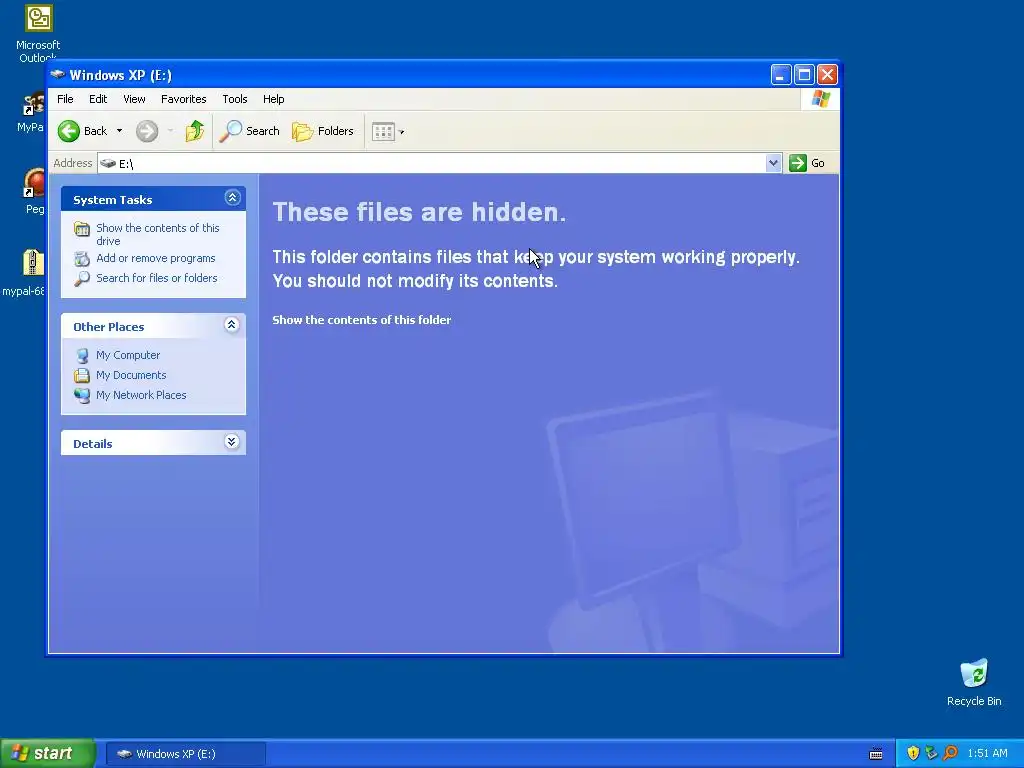Maximize the Windows XP (E:) window
The image size is (1024, 768).
[x=804, y=74]
